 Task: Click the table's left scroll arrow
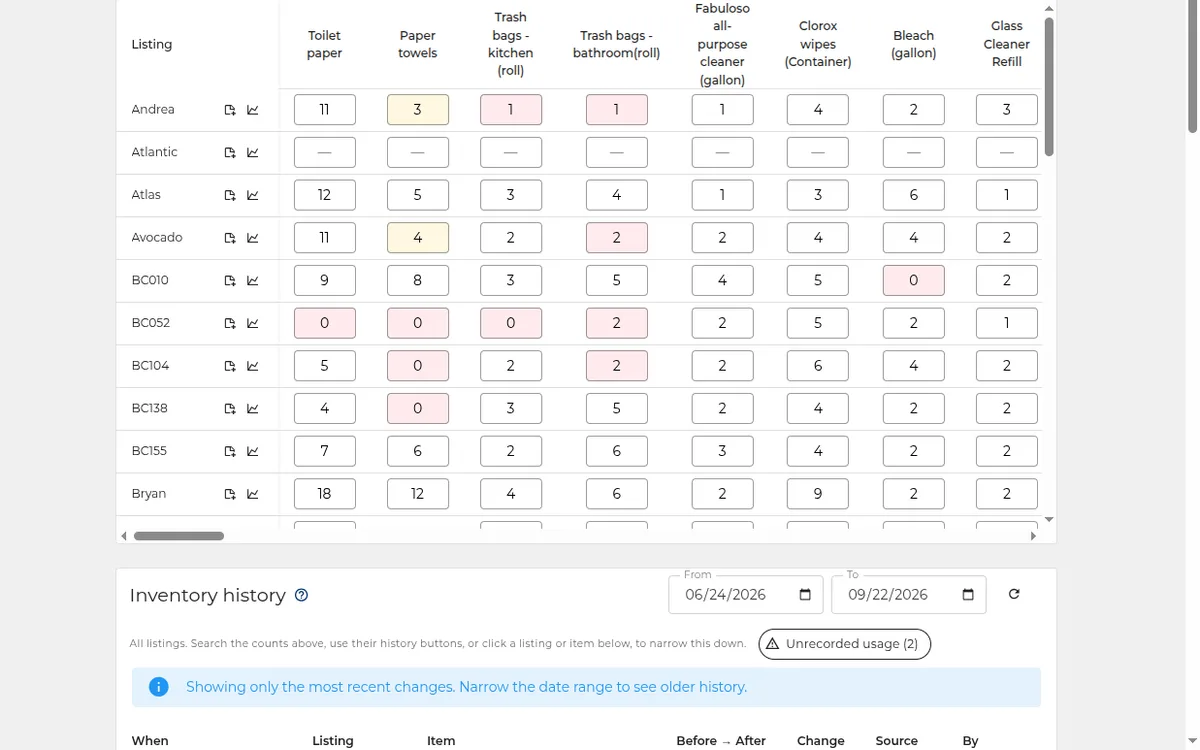pyautogui.click(x=124, y=536)
